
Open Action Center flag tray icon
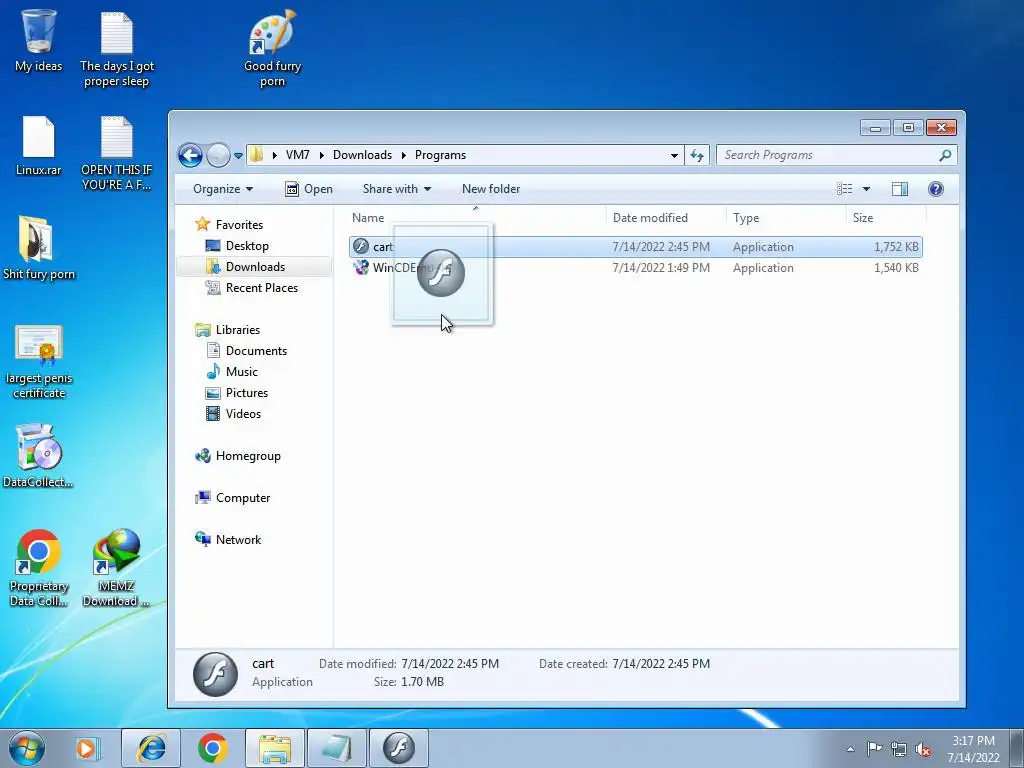click(874, 749)
